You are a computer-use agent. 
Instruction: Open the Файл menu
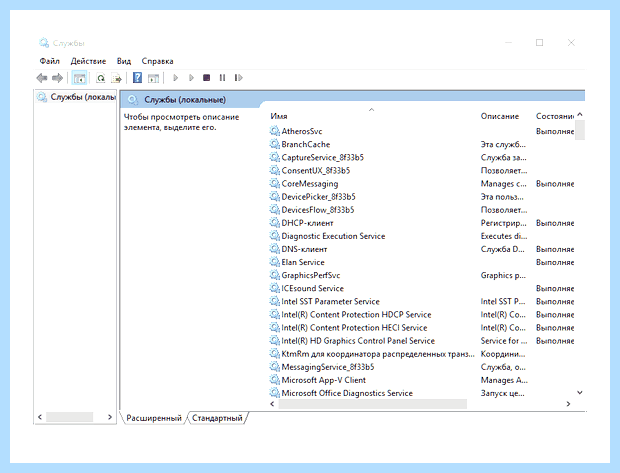pos(49,61)
